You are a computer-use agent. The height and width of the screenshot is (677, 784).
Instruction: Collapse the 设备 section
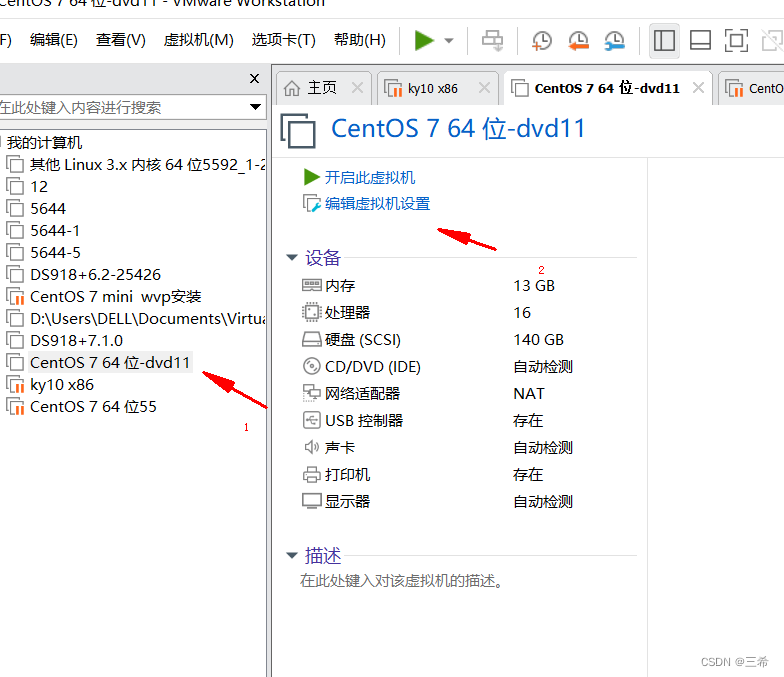(x=292, y=257)
